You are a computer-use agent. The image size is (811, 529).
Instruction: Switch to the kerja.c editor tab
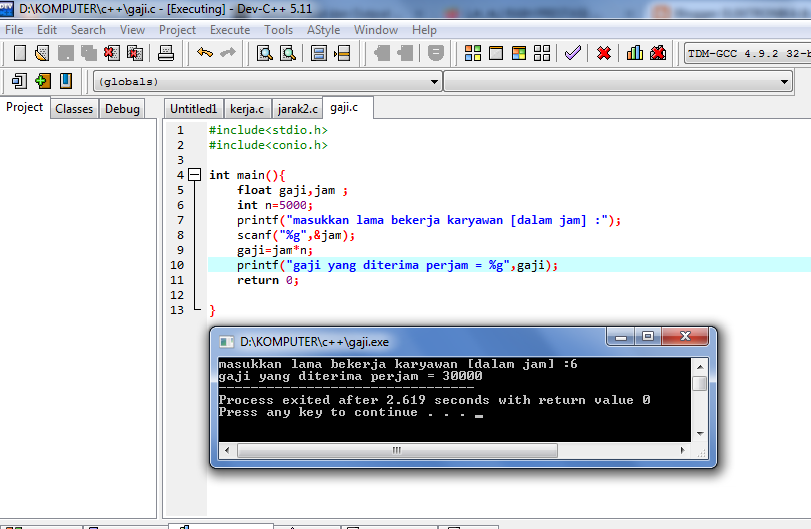[x=247, y=109]
